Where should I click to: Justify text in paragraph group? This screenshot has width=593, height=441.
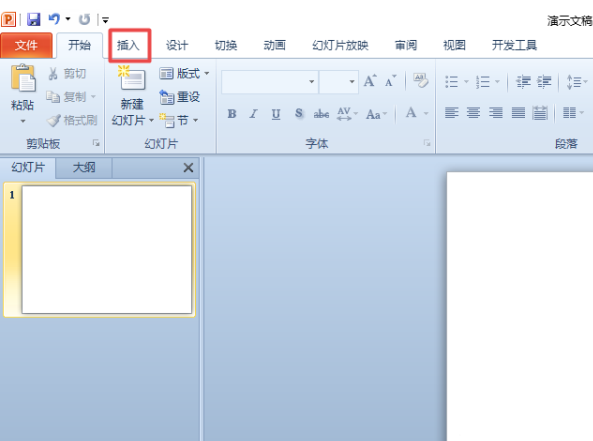pos(518,113)
